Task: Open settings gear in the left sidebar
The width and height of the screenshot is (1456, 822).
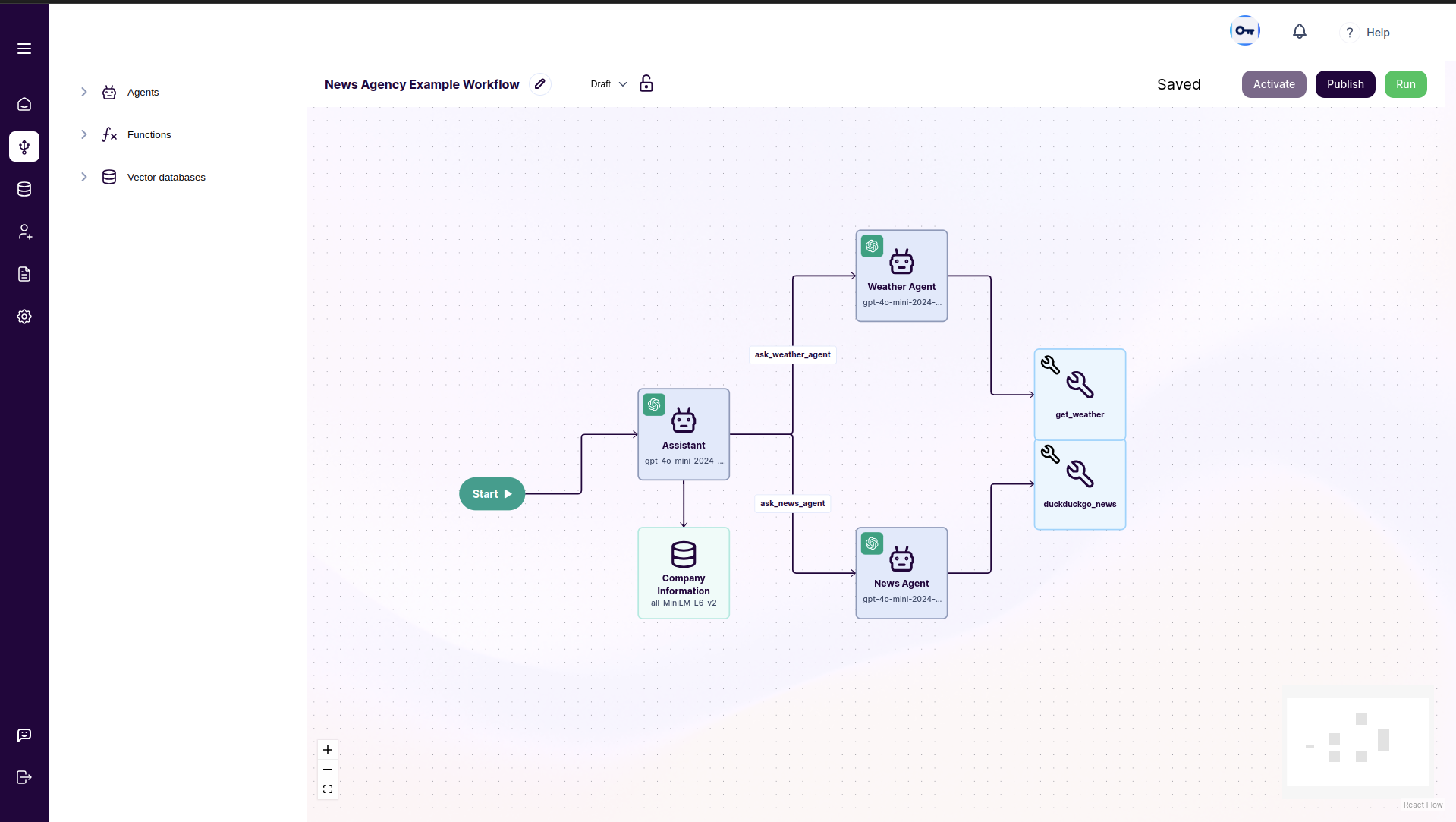Action: [24, 317]
